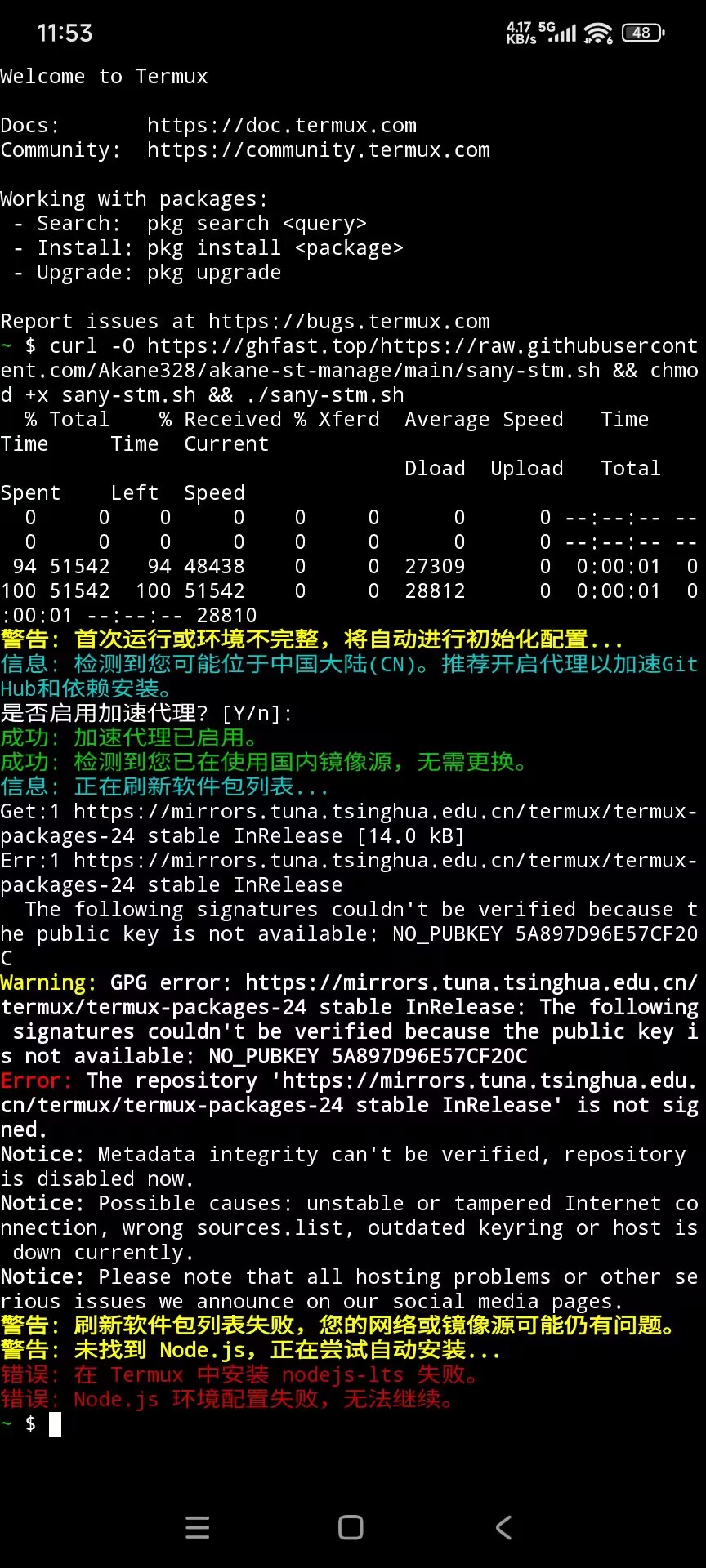Screen dimensions: 706x1568
Task: Tap the cursor block at final prompt
Action: pos(56,1424)
